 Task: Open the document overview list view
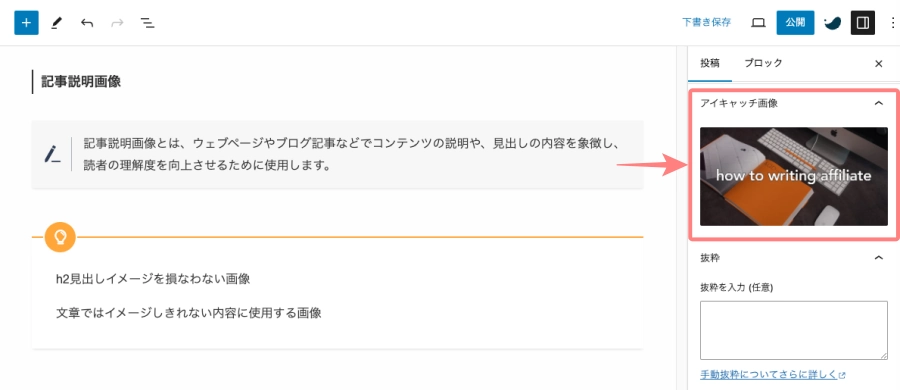coord(148,23)
